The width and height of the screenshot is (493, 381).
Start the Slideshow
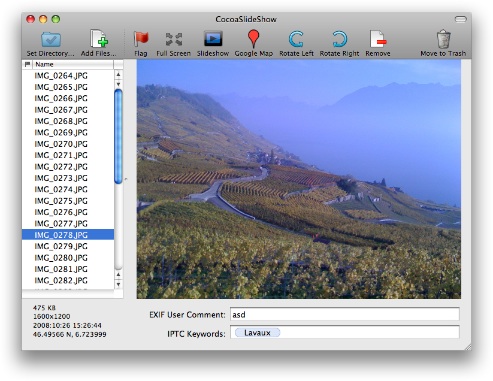(213, 39)
